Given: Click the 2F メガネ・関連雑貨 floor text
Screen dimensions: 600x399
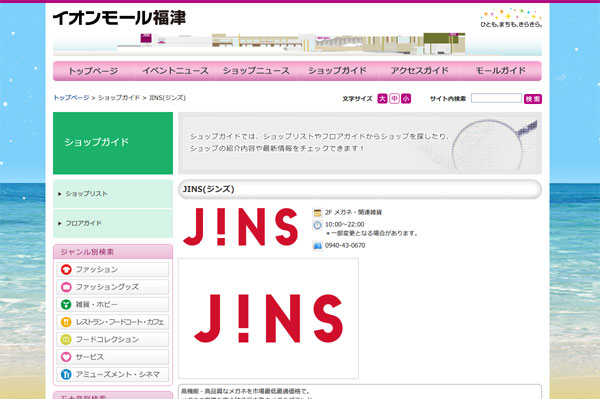Looking at the screenshot, I should click(353, 212).
